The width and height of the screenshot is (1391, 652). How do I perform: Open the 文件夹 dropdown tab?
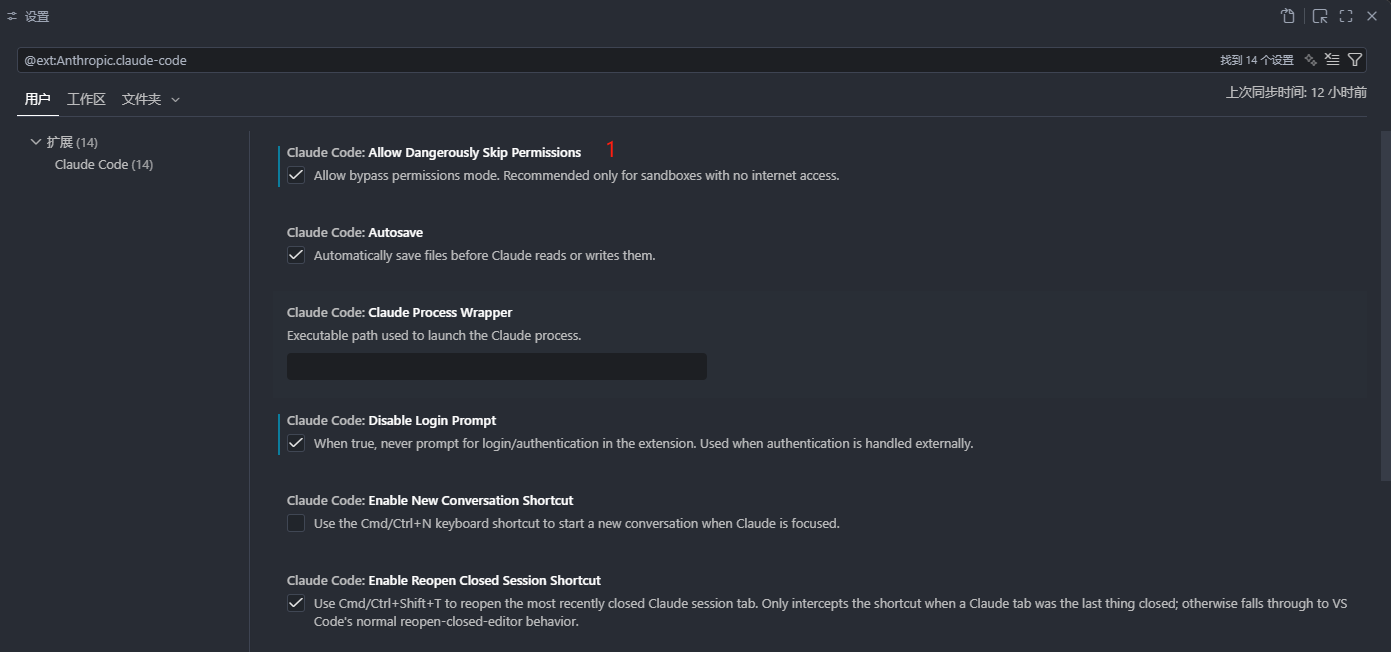pyautogui.click(x=151, y=99)
